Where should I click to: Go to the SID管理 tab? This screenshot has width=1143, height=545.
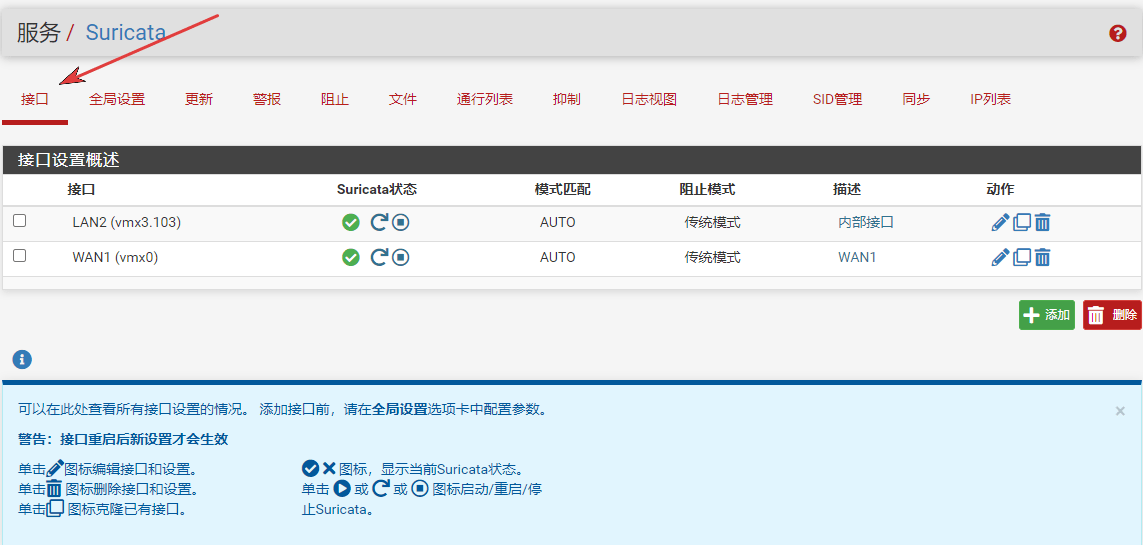[837, 99]
